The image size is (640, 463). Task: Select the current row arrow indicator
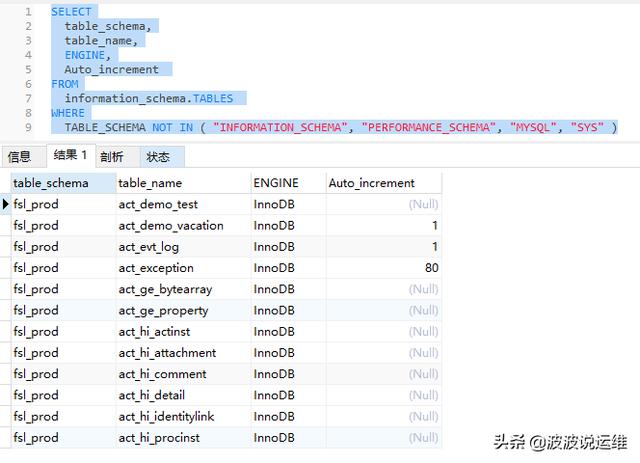6,204
